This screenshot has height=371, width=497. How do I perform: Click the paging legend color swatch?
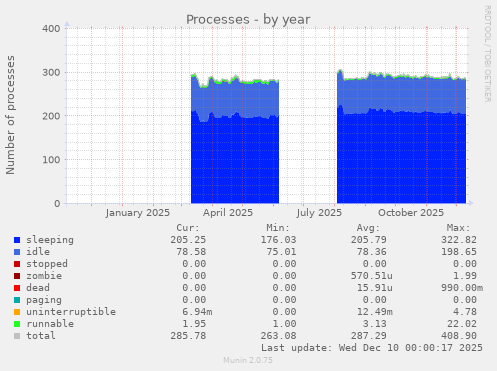pos(17,300)
